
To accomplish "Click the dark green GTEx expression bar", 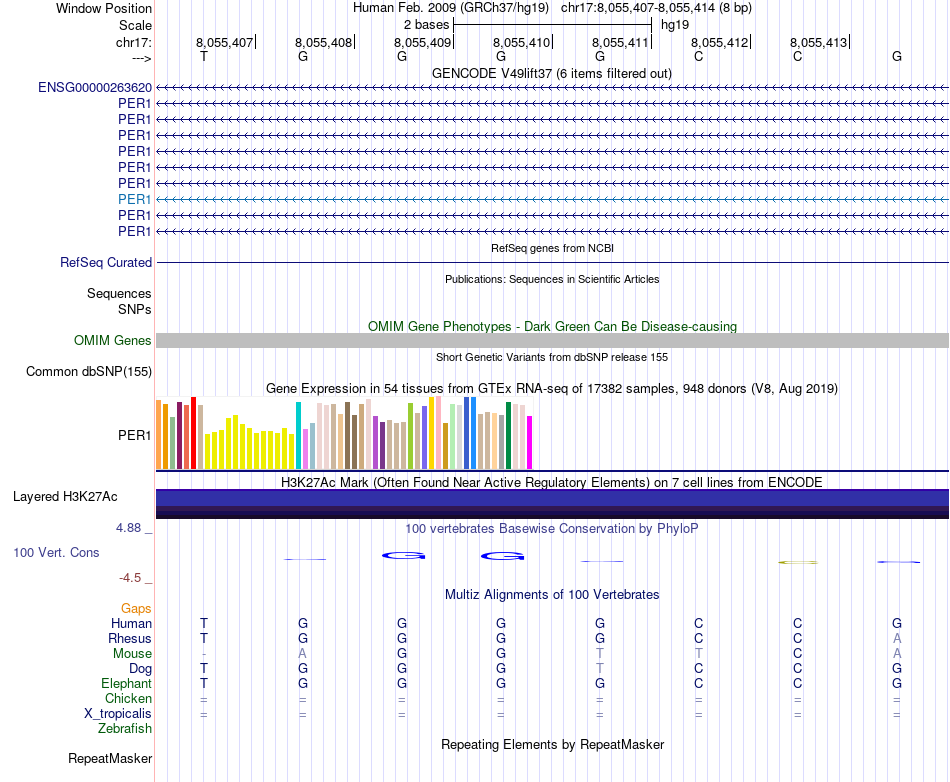I will coord(508,436).
